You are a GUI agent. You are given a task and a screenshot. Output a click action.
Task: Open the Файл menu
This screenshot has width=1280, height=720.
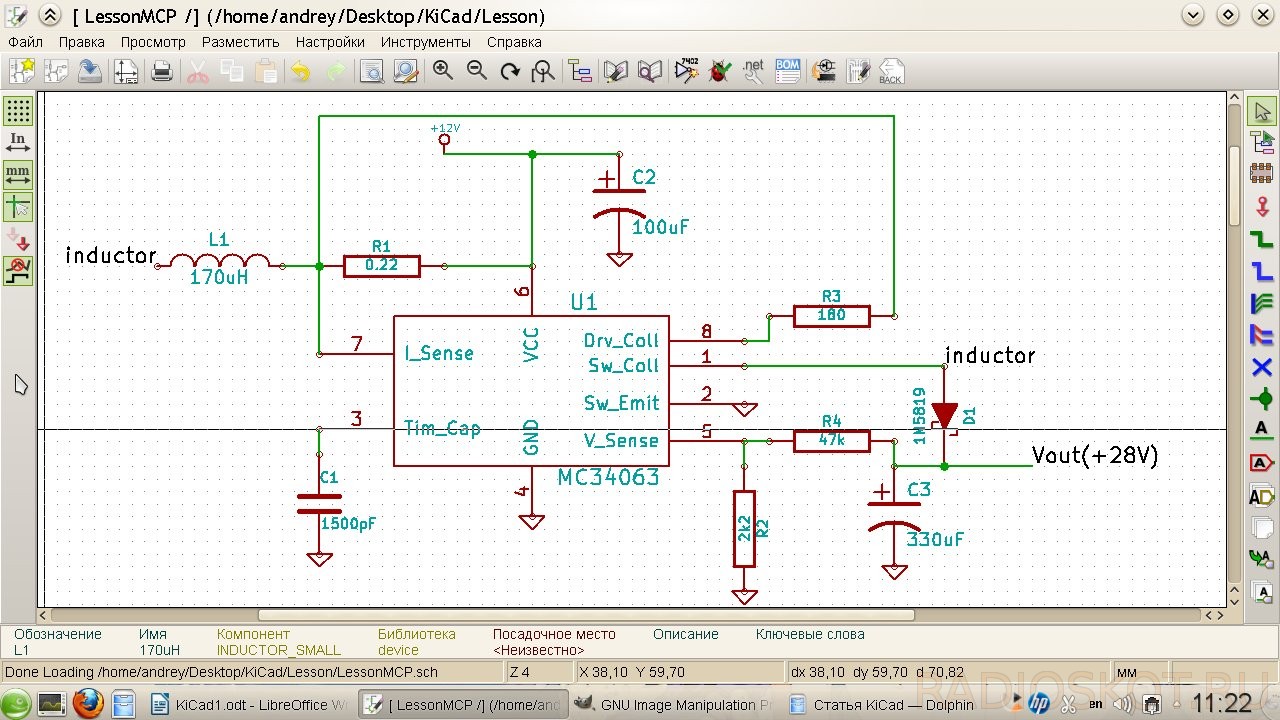pos(25,42)
